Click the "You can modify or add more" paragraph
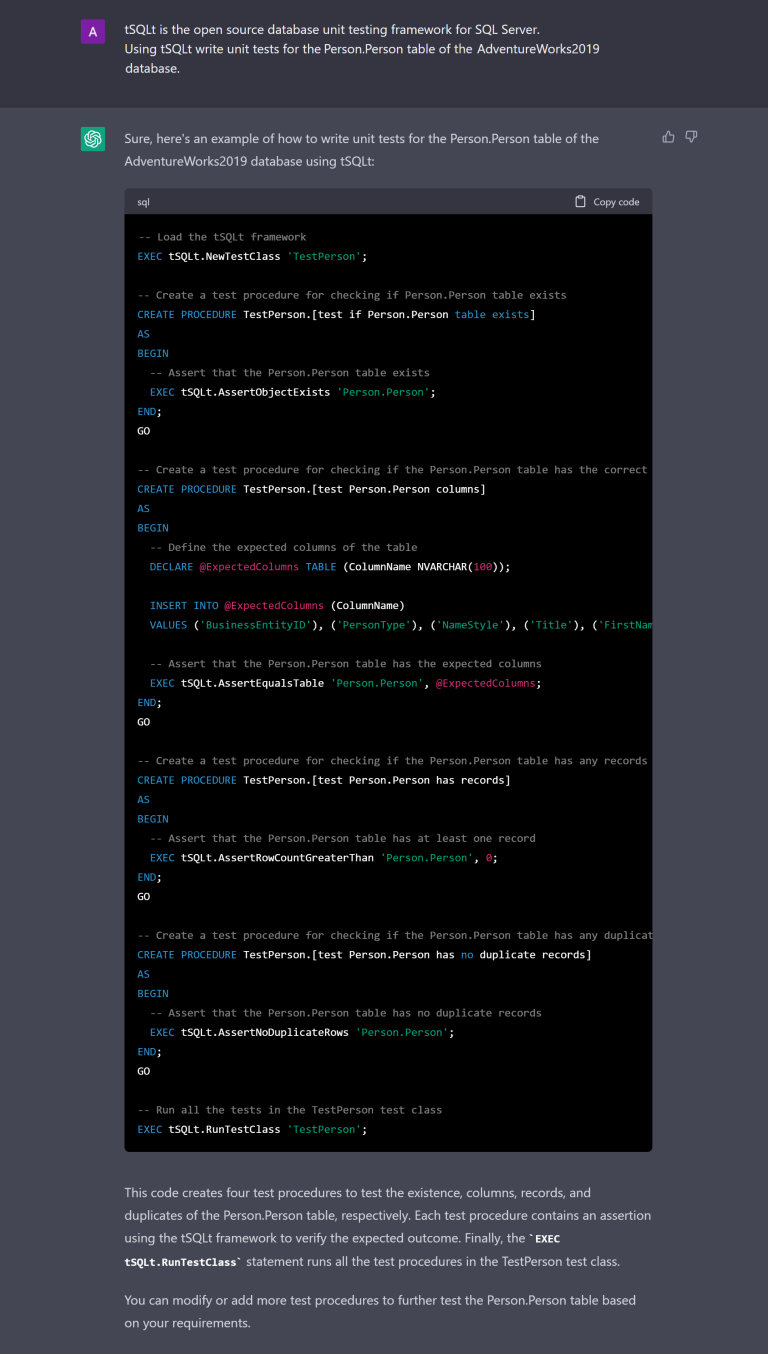This screenshot has height=1354, width=768. (380, 1311)
